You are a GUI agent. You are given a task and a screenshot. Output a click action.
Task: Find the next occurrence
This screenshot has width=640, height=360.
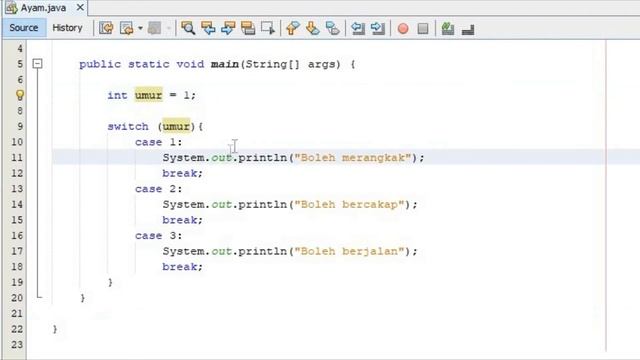tap(228, 28)
